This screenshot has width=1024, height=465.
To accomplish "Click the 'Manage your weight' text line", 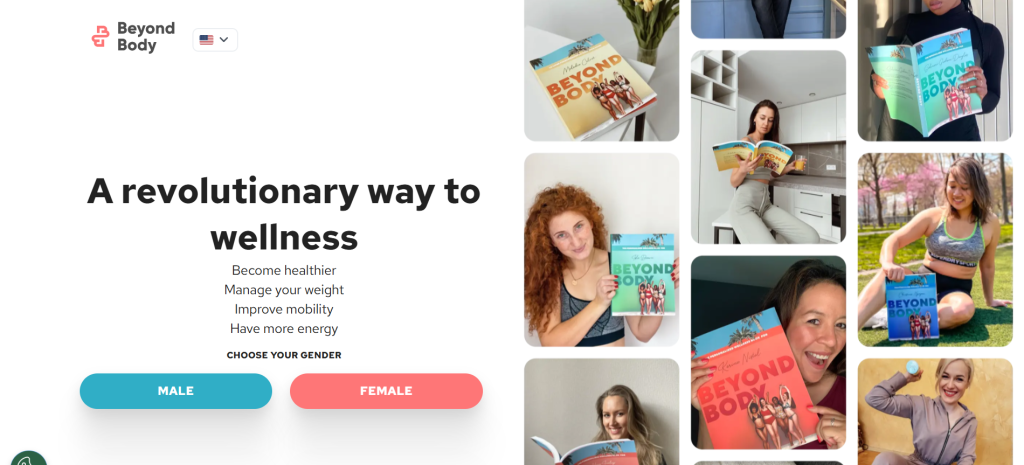I will [284, 289].
